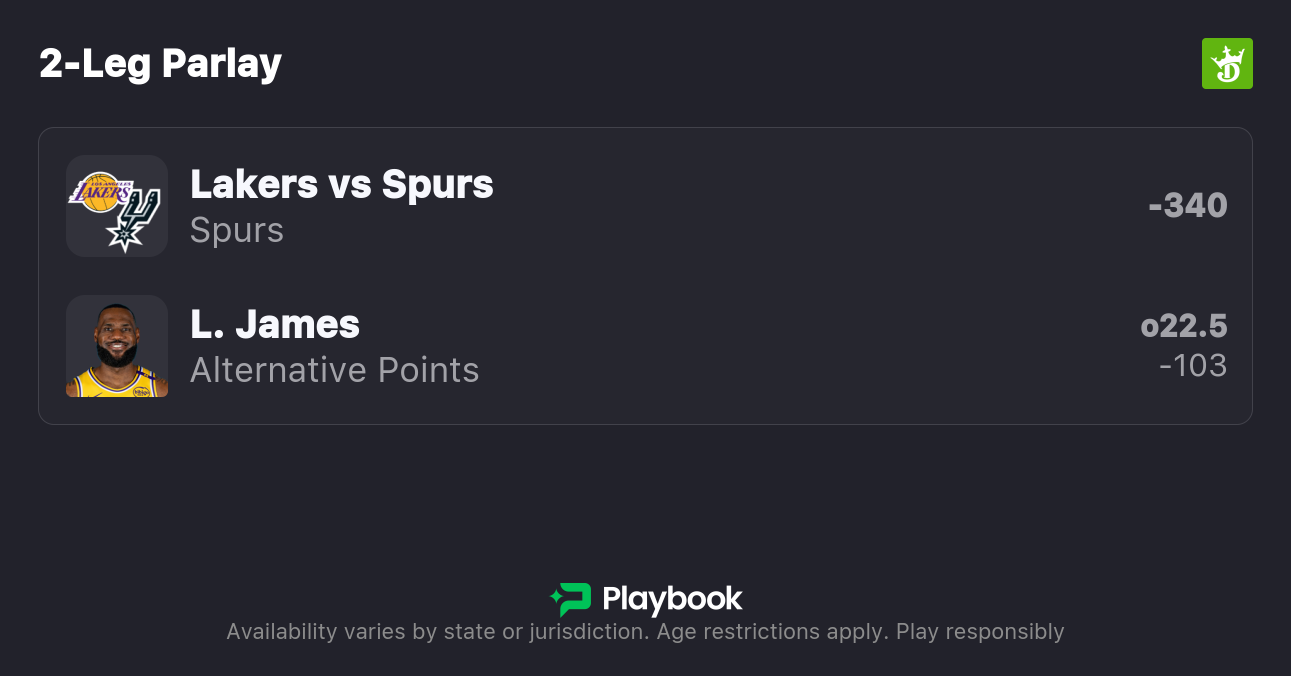Click the word "Lakers" in matchup title

point(254,184)
